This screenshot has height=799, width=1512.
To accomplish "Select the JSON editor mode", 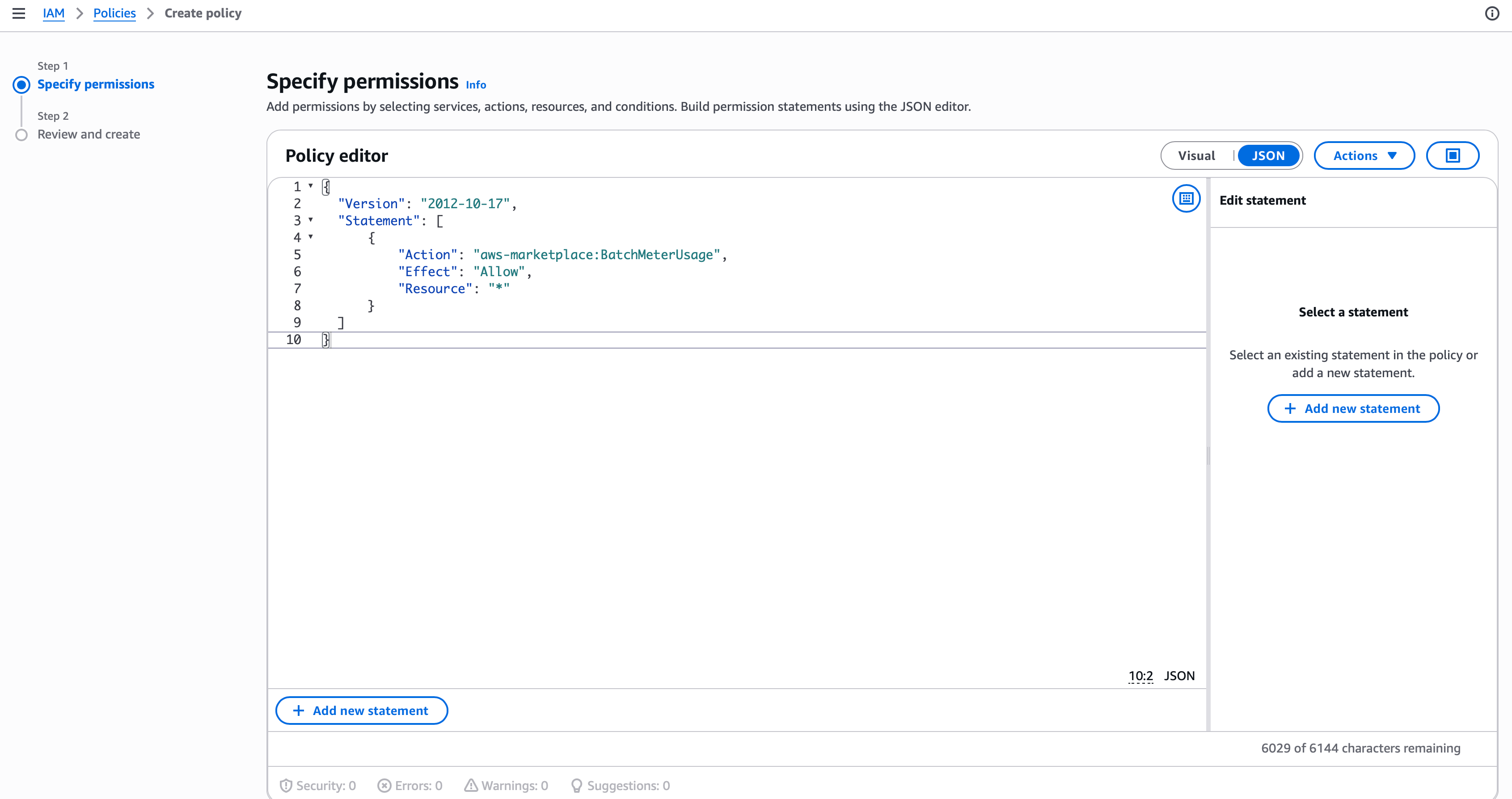I will 1268,156.
